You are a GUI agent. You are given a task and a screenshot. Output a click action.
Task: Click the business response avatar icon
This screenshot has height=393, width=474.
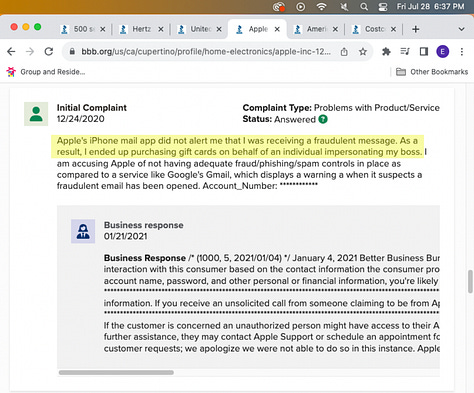(x=83, y=231)
